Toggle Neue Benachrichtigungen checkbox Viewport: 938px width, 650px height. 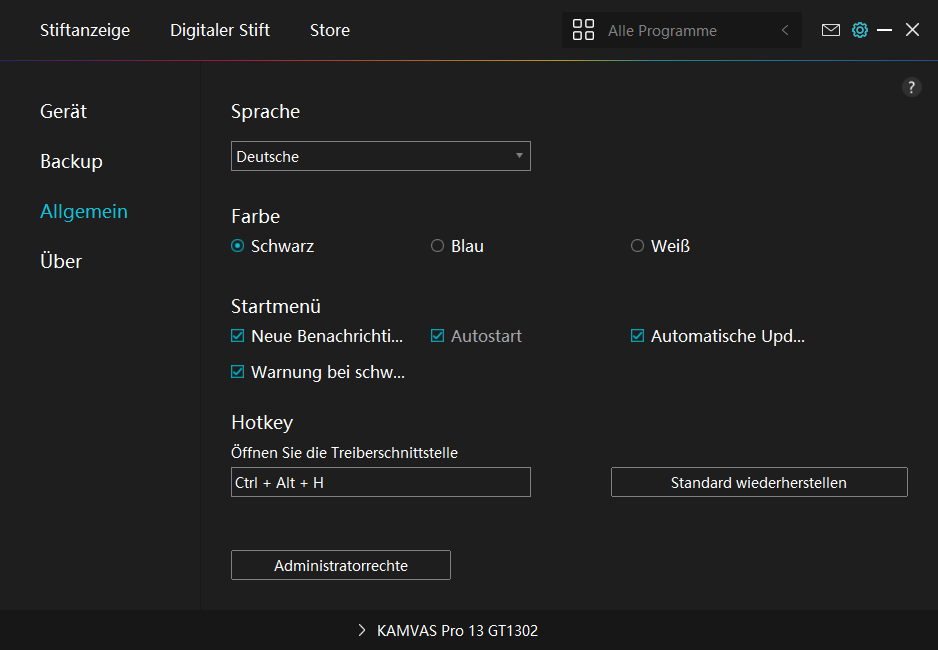(238, 336)
